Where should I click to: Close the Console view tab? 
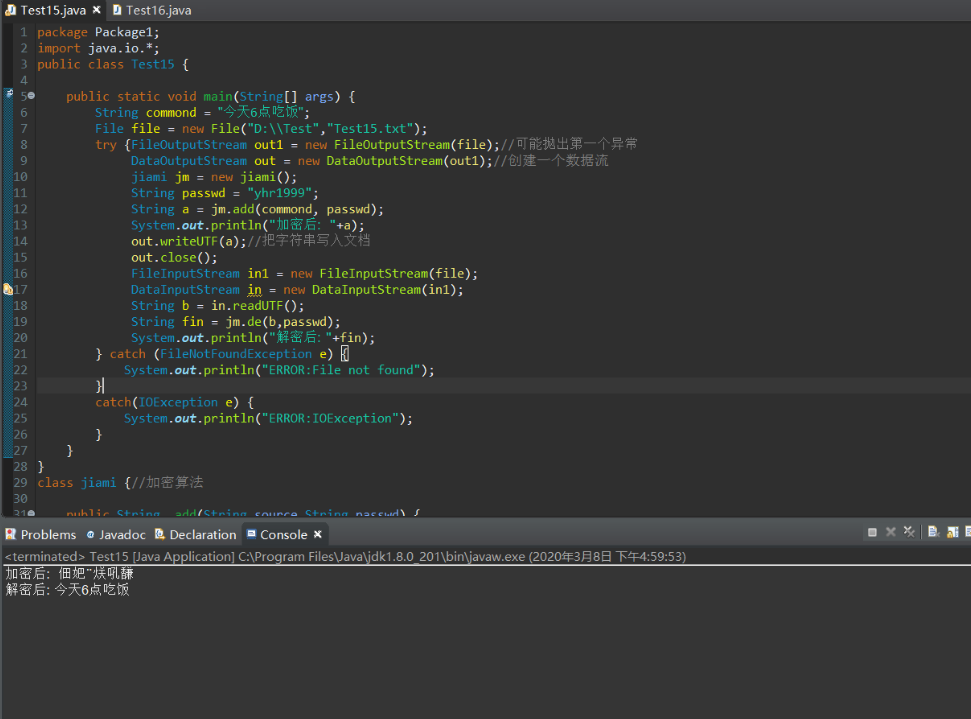[317, 535]
